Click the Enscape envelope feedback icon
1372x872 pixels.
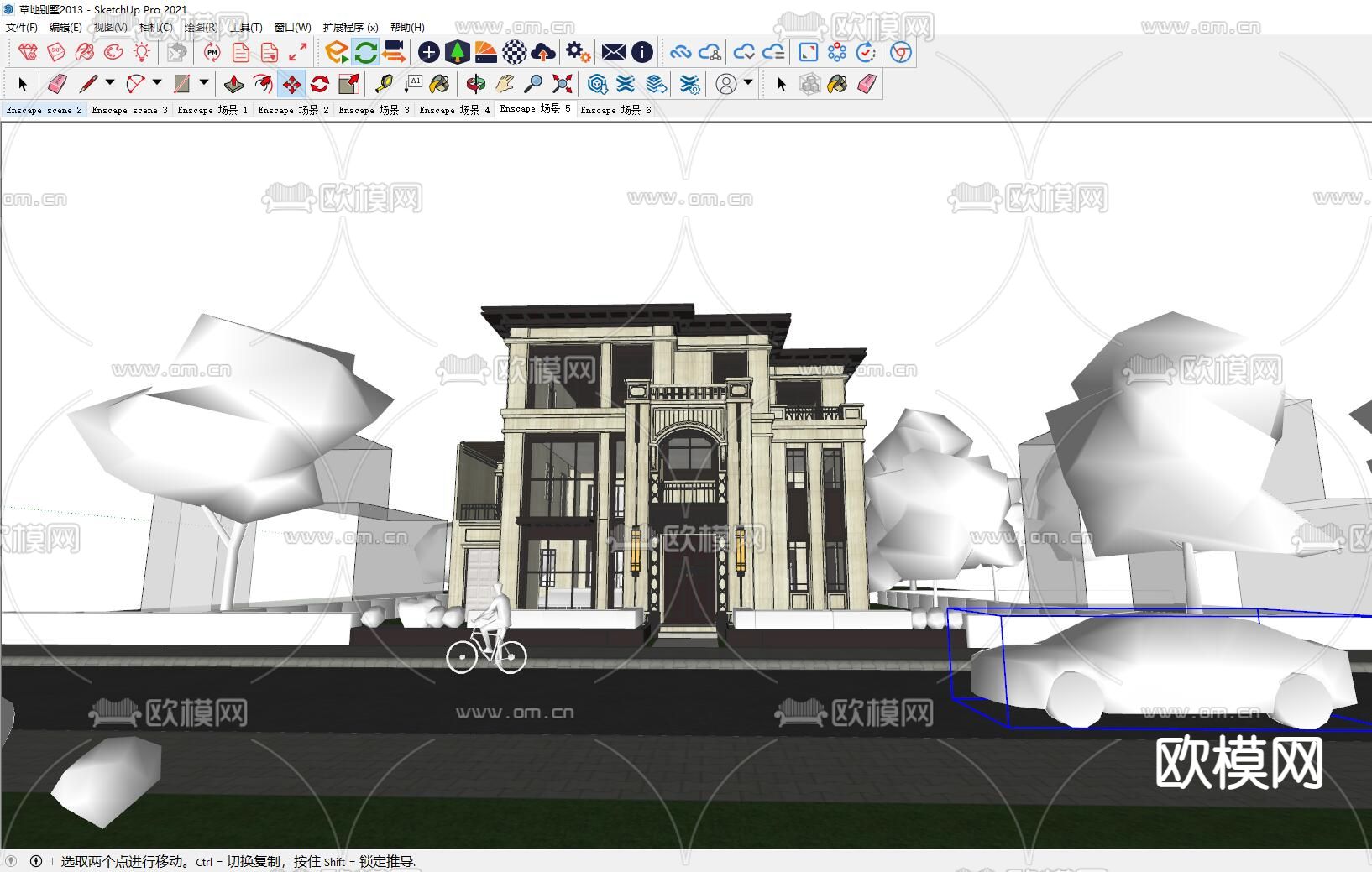[x=614, y=52]
